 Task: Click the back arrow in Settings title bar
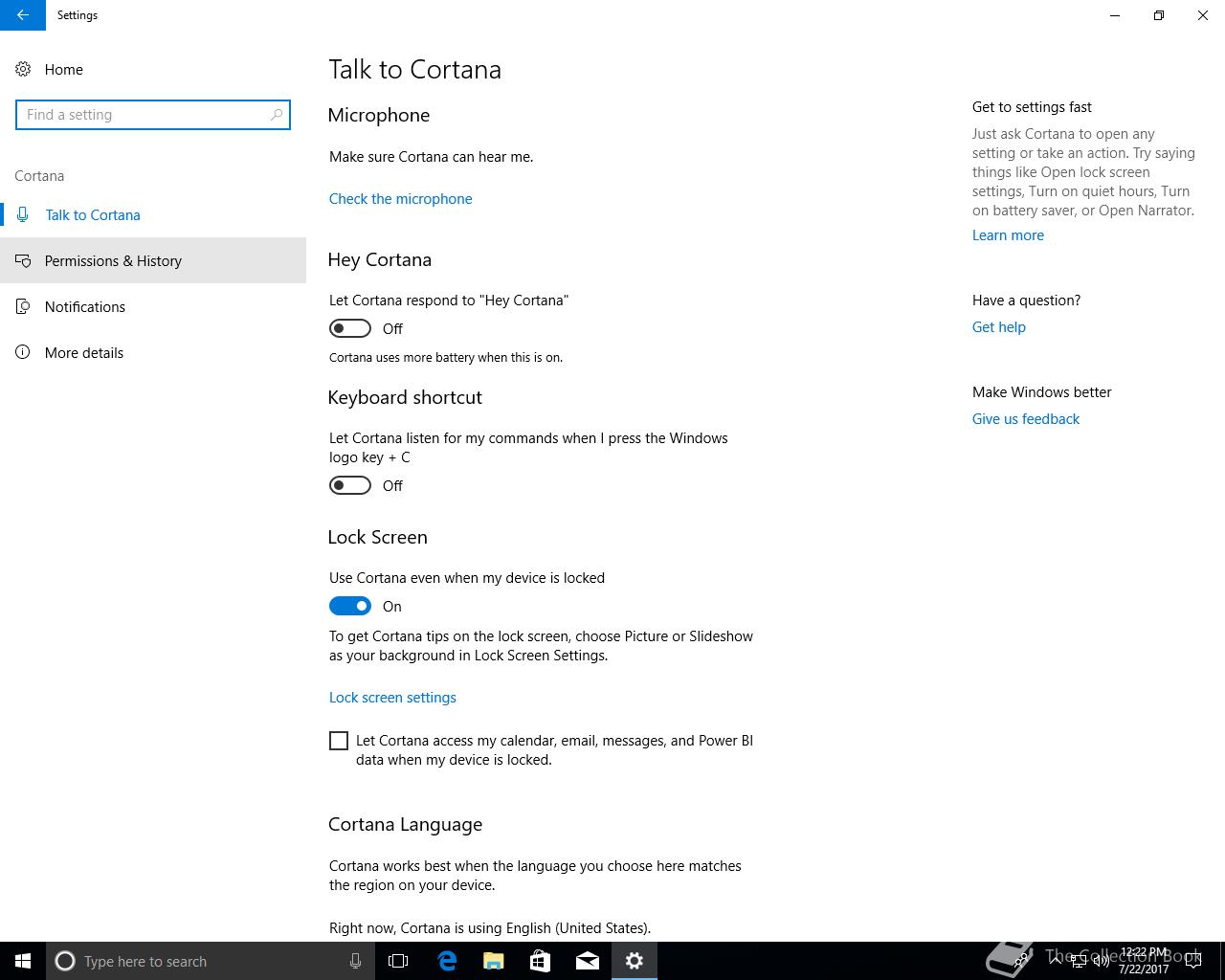click(23, 15)
